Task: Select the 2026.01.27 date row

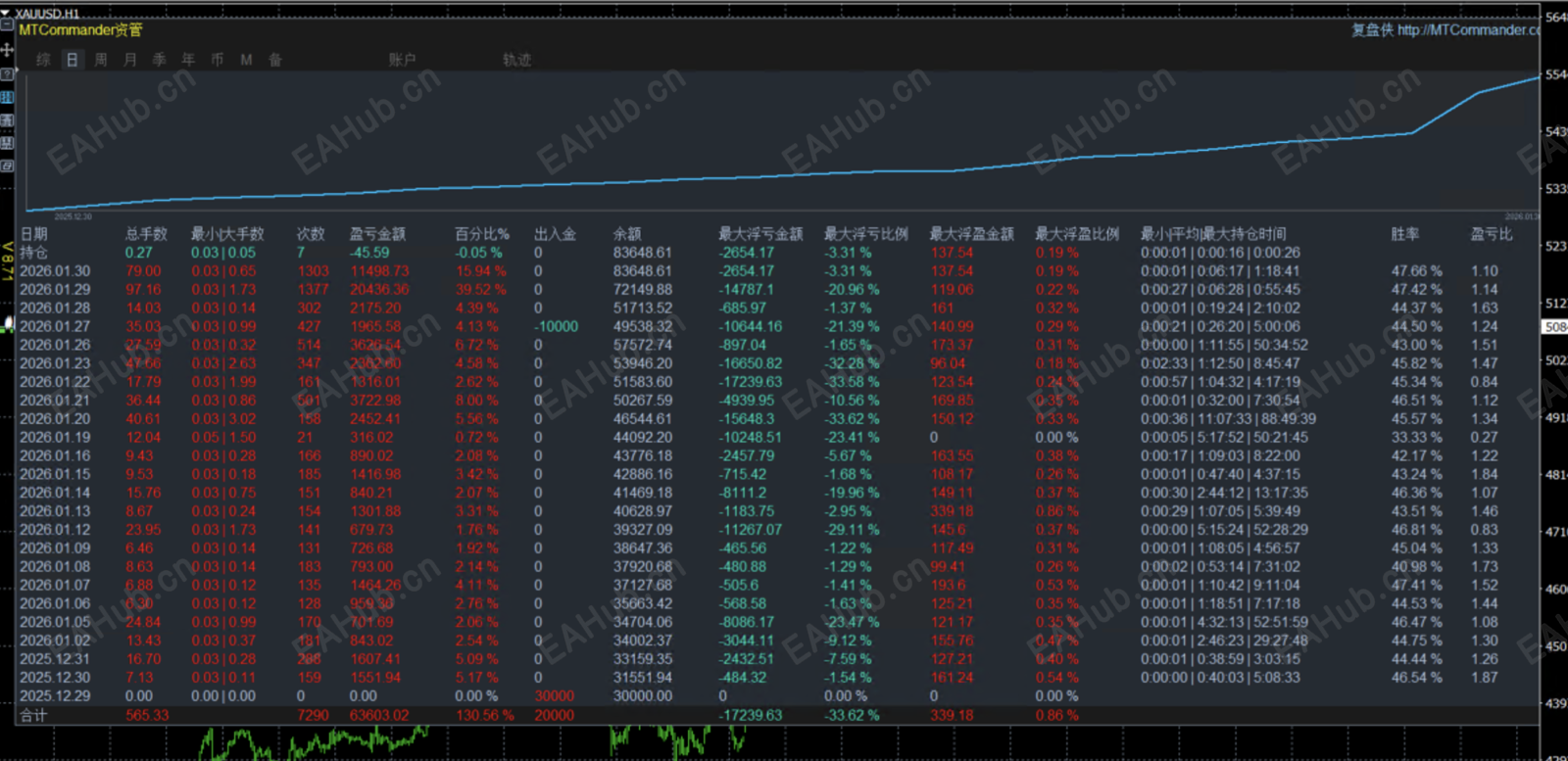Action: coord(55,326)
